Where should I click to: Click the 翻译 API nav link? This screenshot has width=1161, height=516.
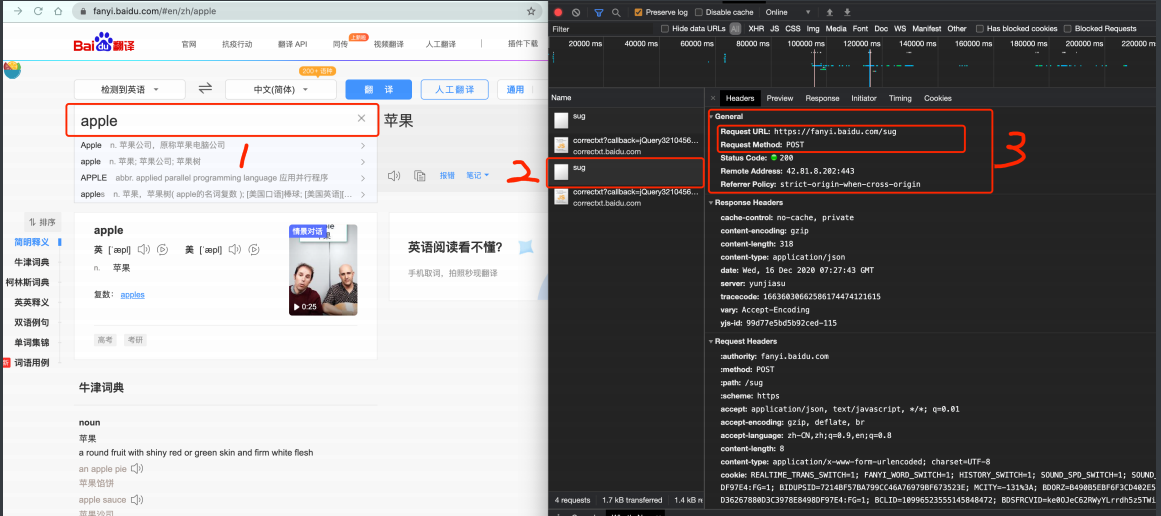click(292, 44)
